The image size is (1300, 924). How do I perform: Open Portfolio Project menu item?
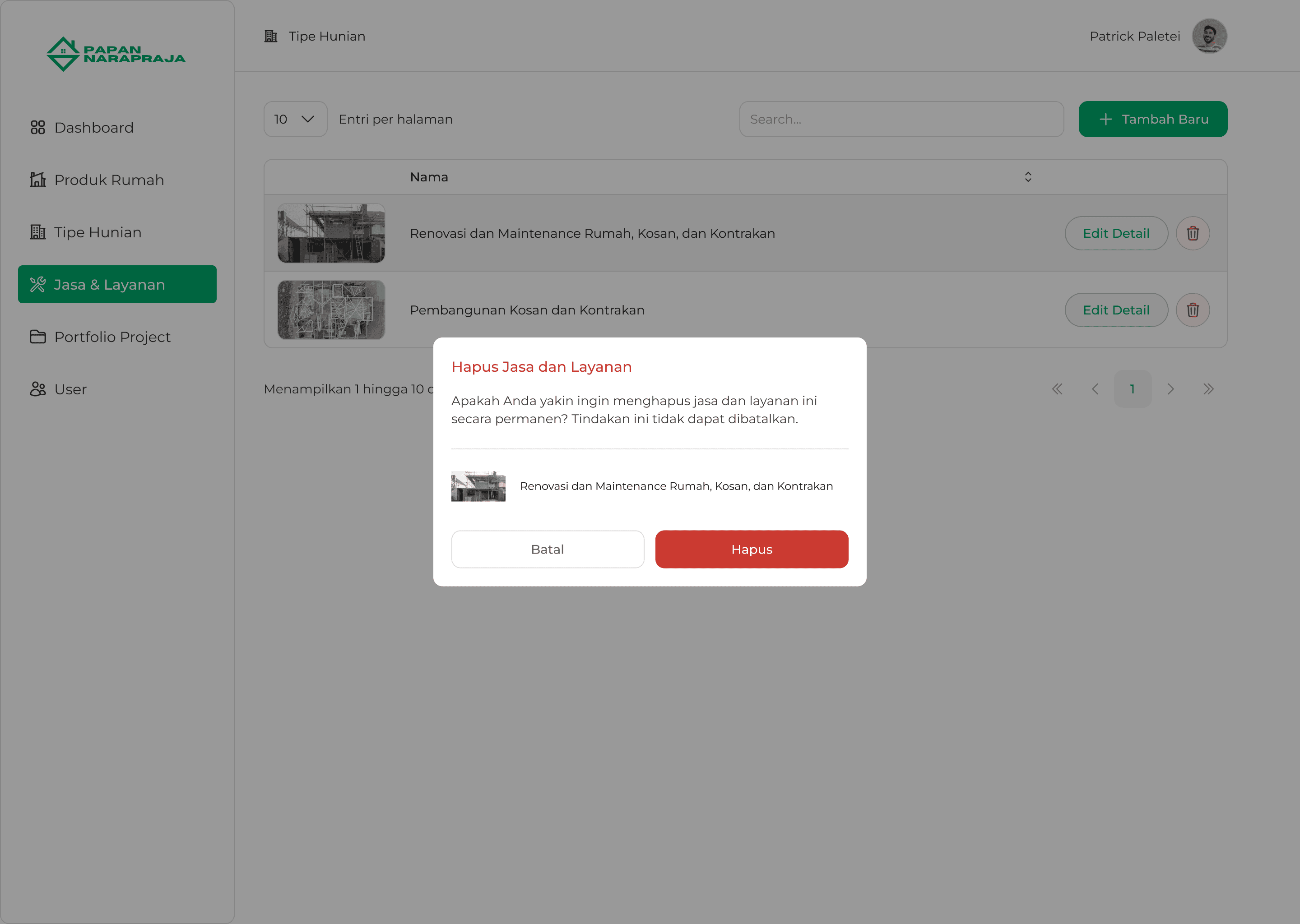point(112,337)
